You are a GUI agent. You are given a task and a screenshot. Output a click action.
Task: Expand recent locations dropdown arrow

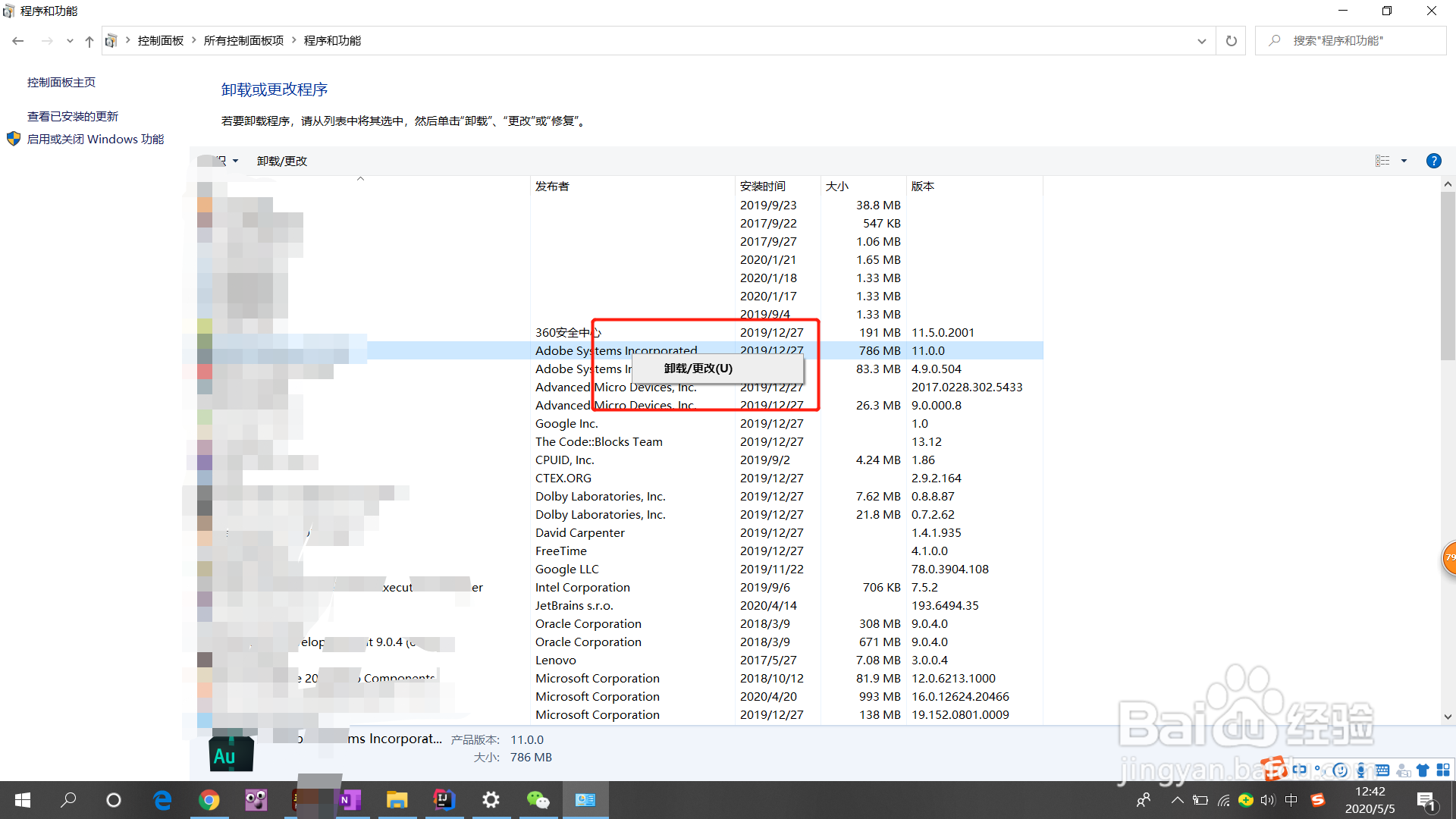click(70, 41)
